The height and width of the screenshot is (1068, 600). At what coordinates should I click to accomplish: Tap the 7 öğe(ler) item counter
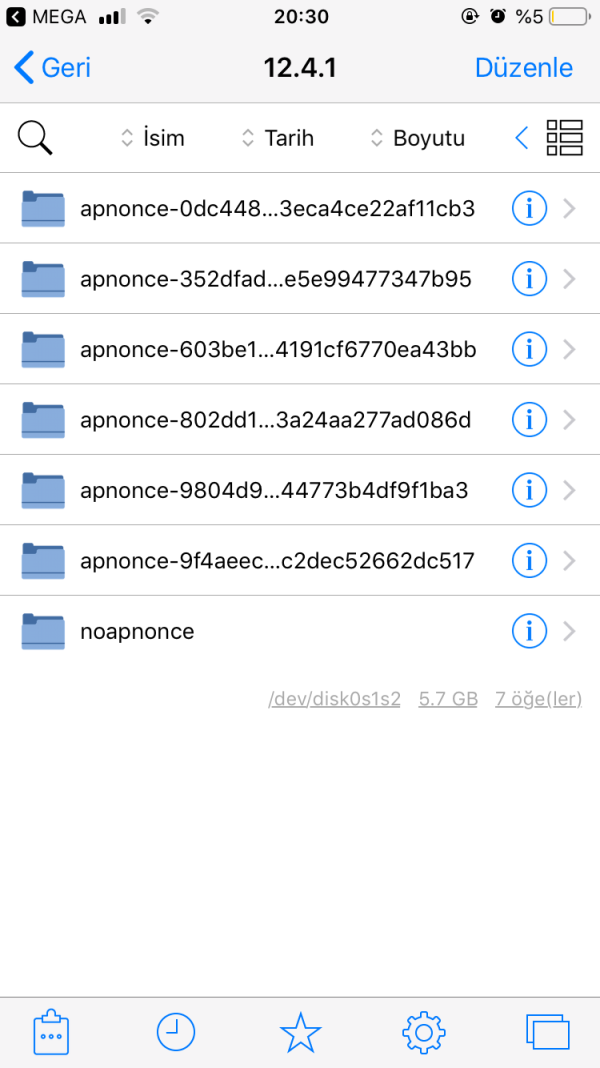tap(538, 698)
